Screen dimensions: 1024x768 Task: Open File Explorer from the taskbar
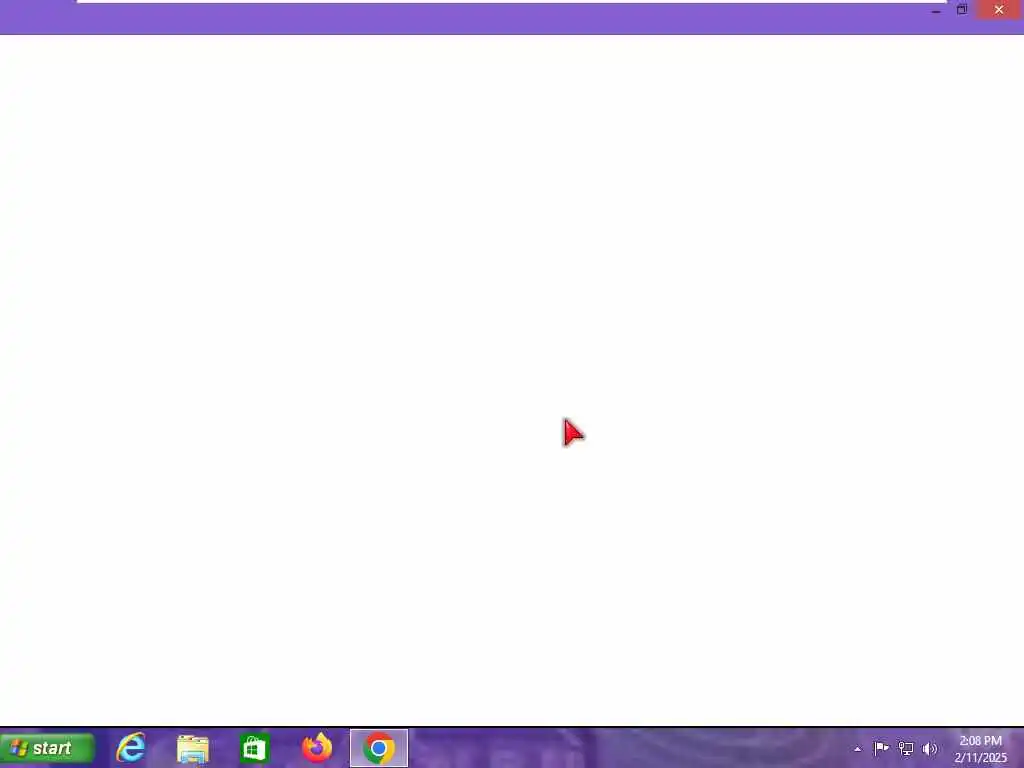click(x=193, y=748)
